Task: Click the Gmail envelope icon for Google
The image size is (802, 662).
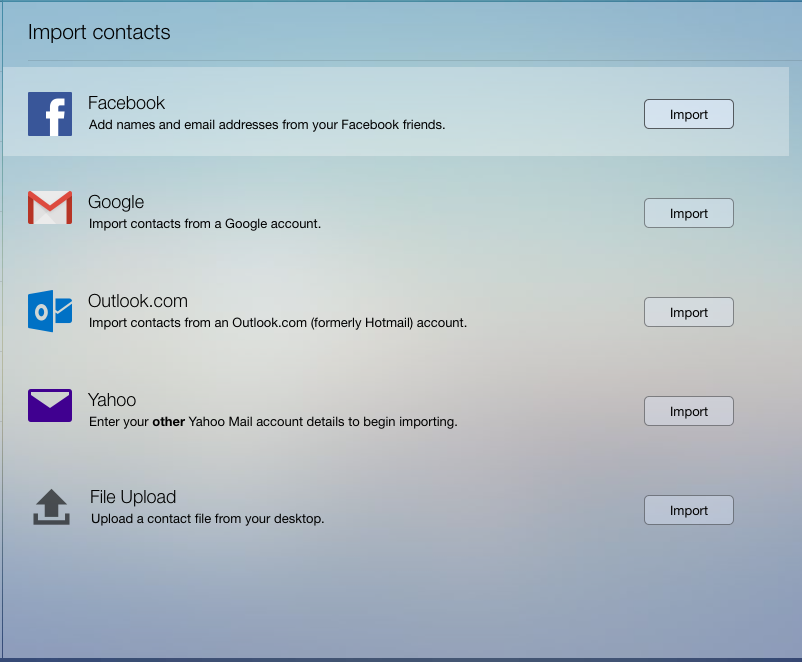Action: 50,208
